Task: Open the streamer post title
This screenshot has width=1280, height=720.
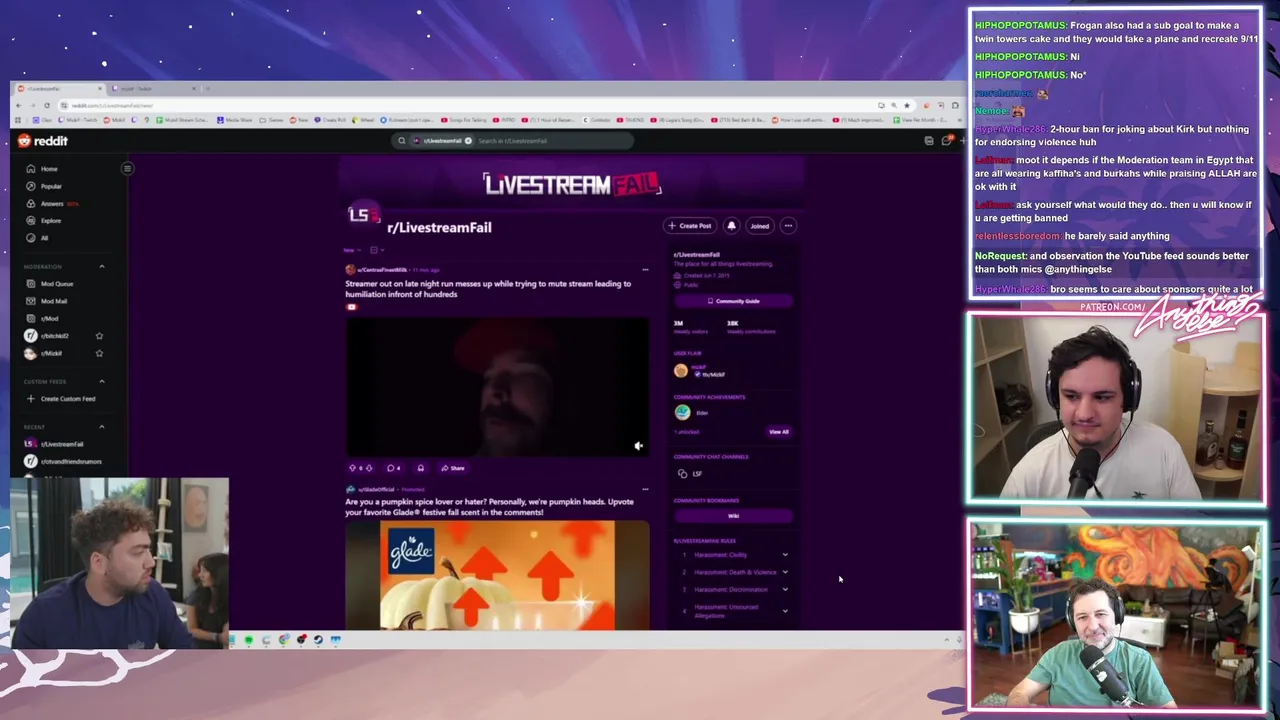Action: pos(488,289)
